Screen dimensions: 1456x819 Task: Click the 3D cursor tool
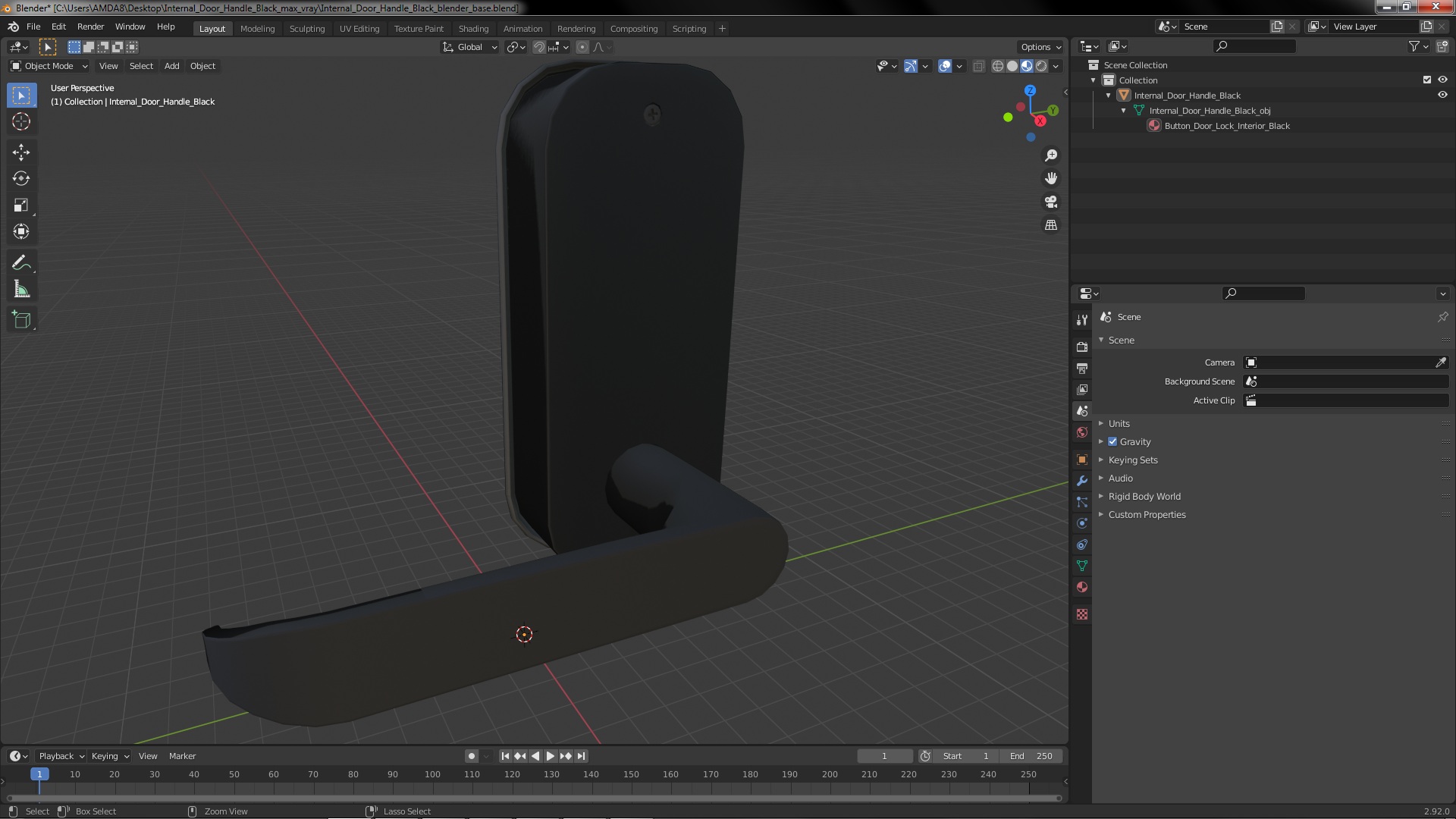point(21,121)
